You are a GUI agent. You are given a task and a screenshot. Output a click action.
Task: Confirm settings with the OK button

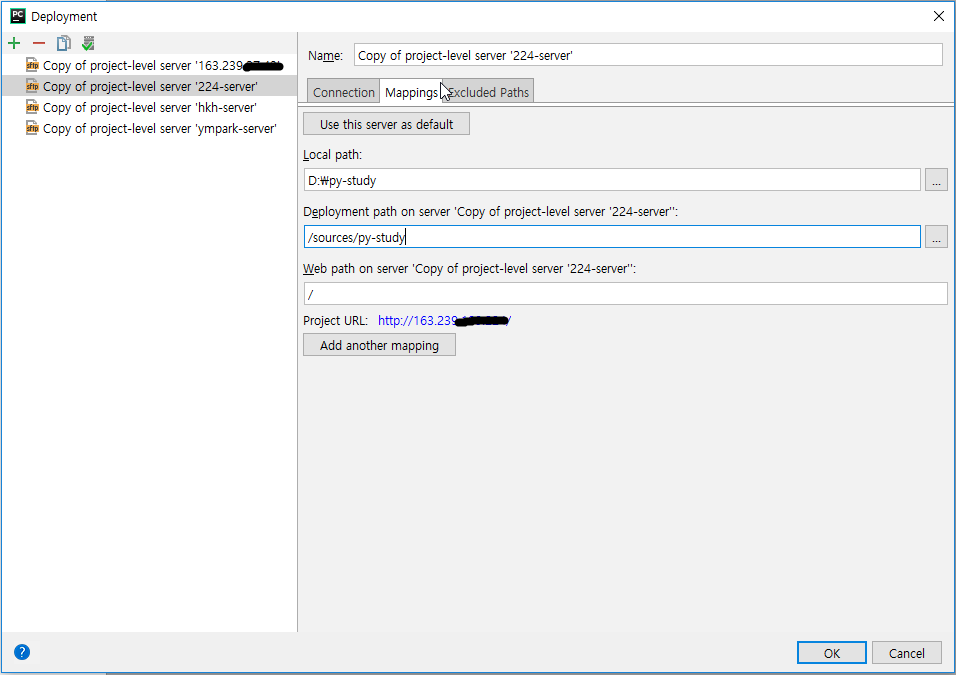[832, 653]
